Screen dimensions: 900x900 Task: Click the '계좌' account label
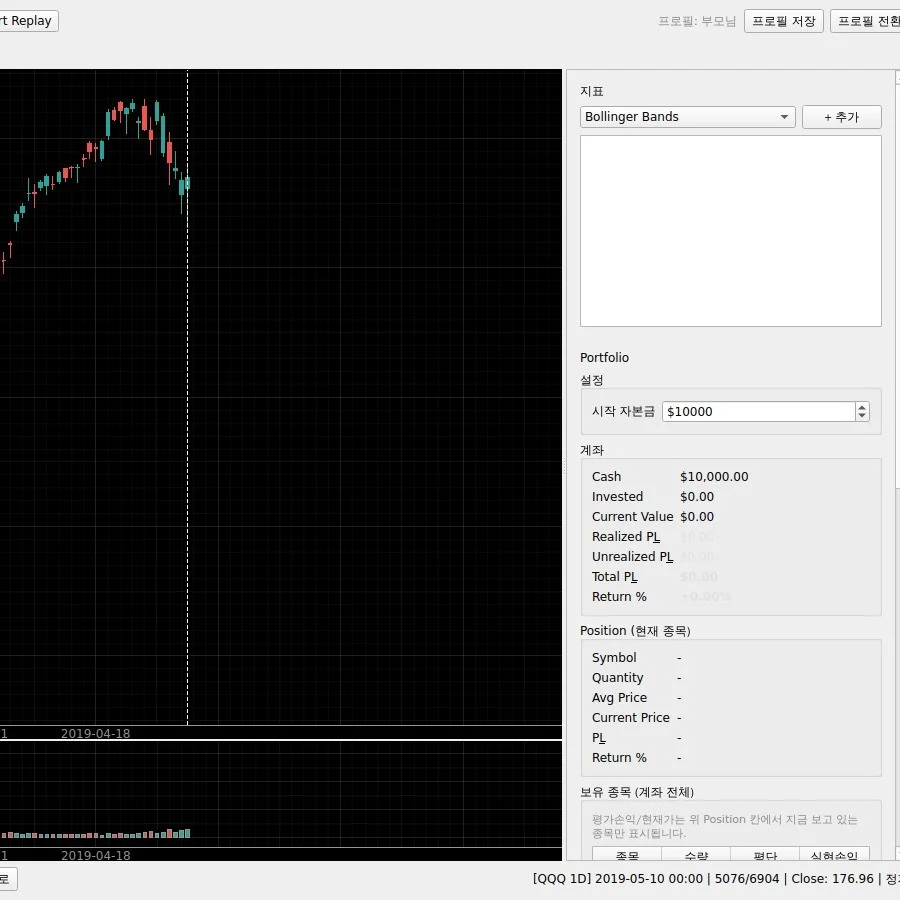pyautogui.click(x=592, y=450)
